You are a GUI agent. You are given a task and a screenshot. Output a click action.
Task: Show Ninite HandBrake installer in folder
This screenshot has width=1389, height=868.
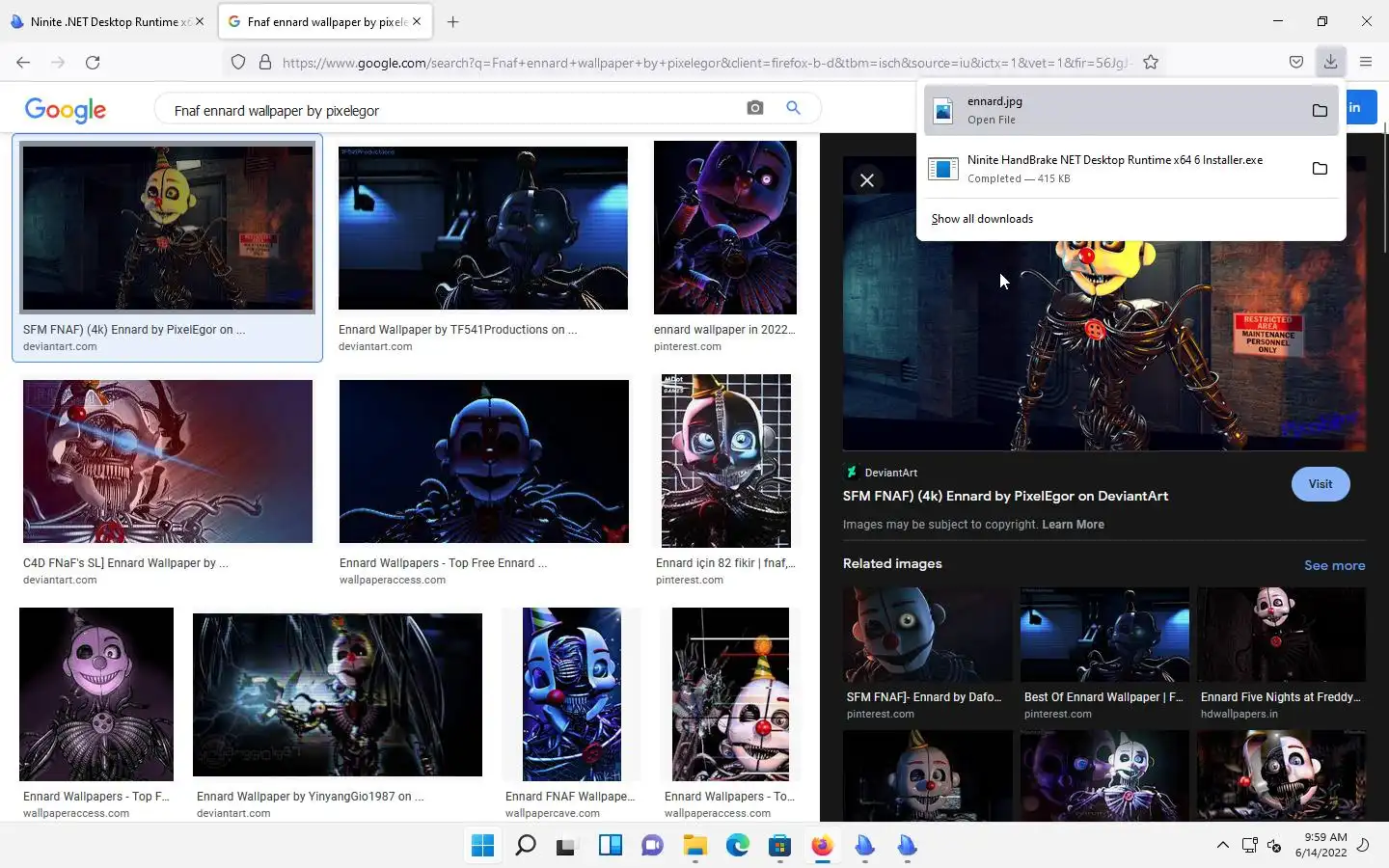[x=1320, y=169]
